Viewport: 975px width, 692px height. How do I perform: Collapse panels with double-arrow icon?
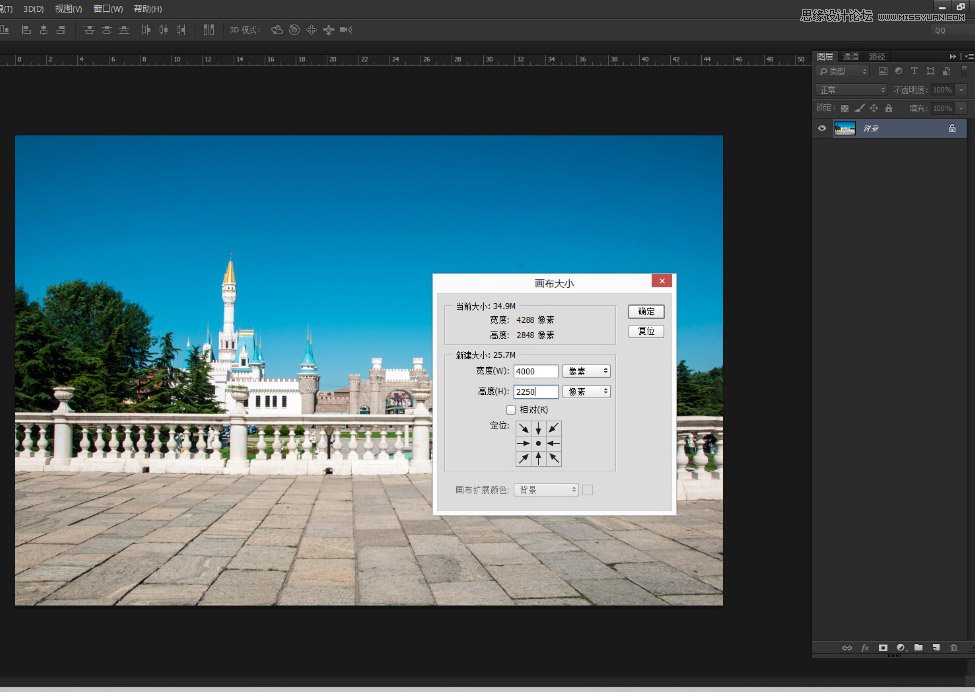(953, 56)
